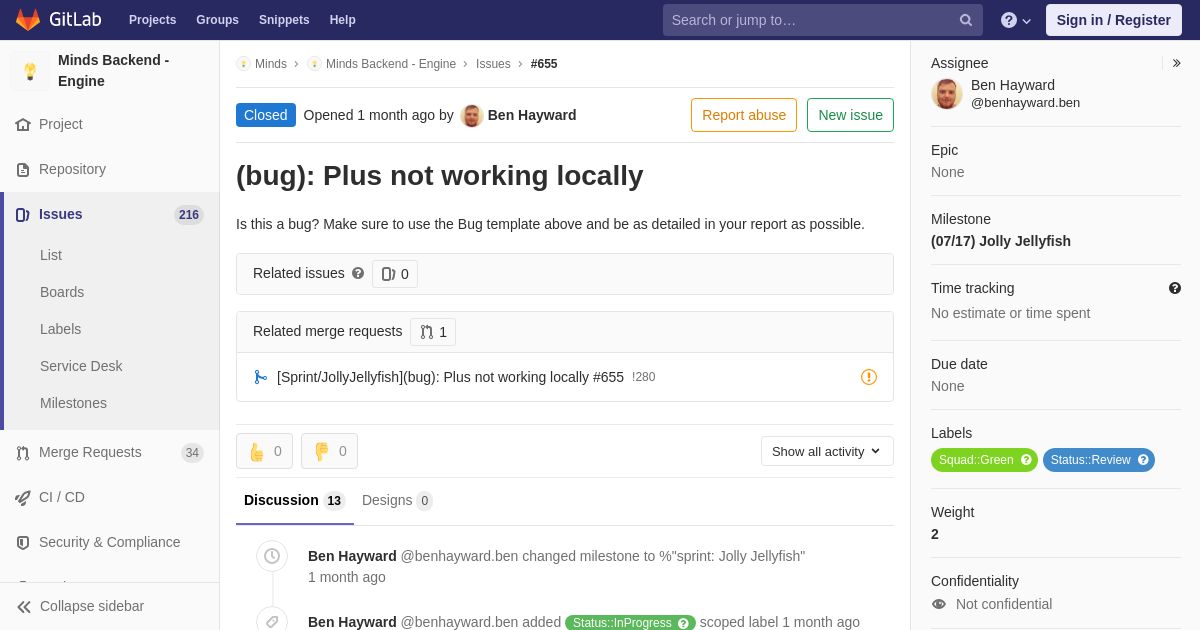1200x630 pixels.
Task: Open the Show all activity dropdown
Action: 827,451
